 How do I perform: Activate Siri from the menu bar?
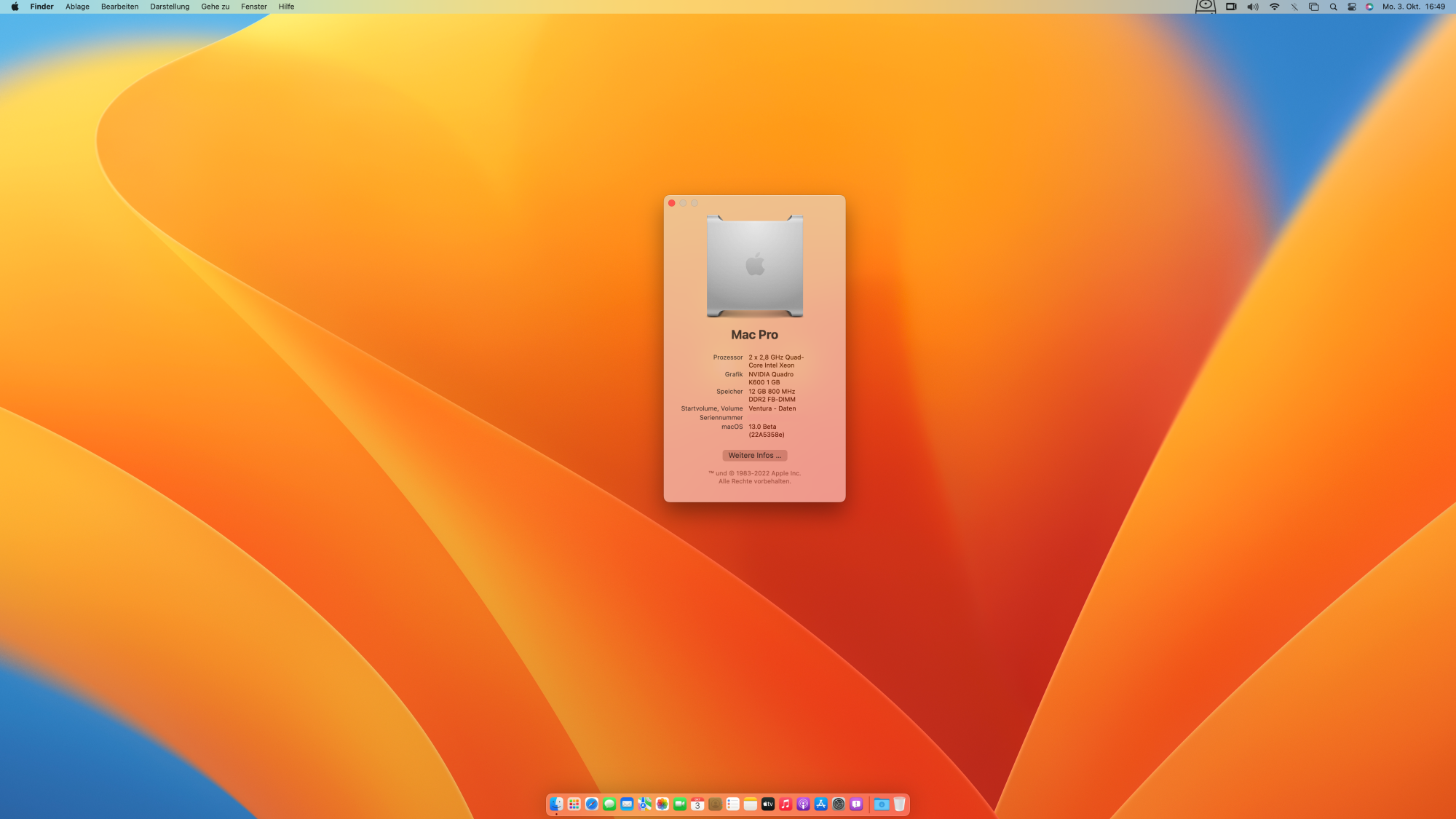pos(1369,7)
